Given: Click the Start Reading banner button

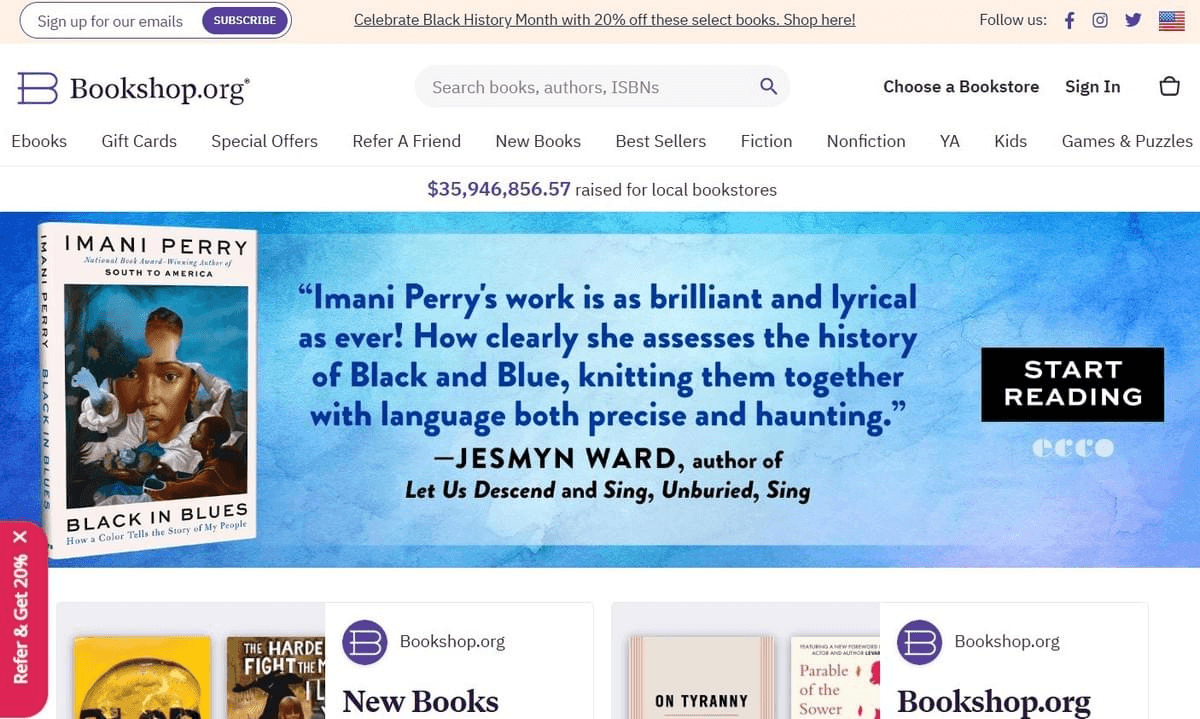Looking at the screenshot, I should coord(1072,384).
